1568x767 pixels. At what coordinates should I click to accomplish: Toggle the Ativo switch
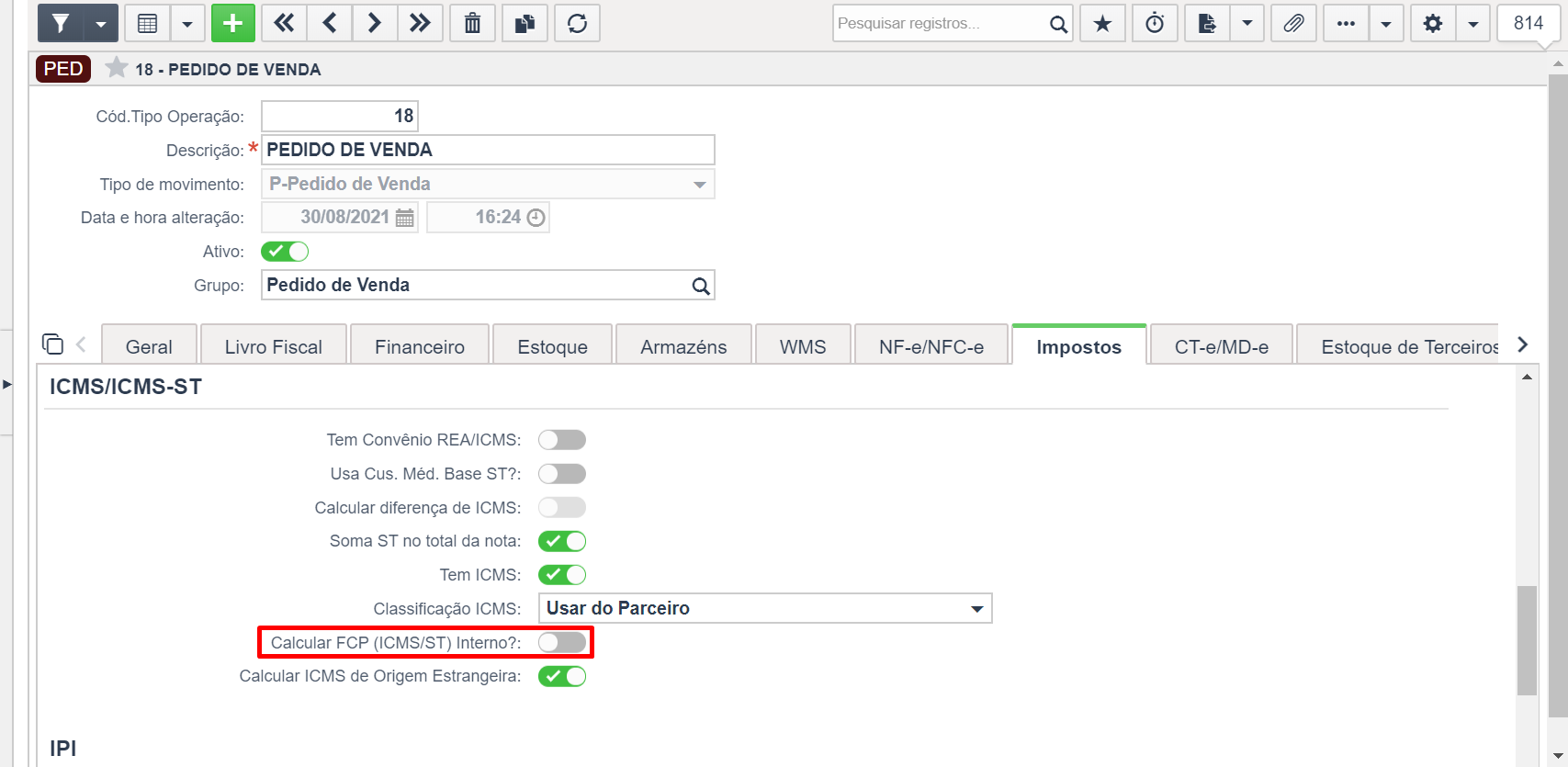(x=285, y=252)
